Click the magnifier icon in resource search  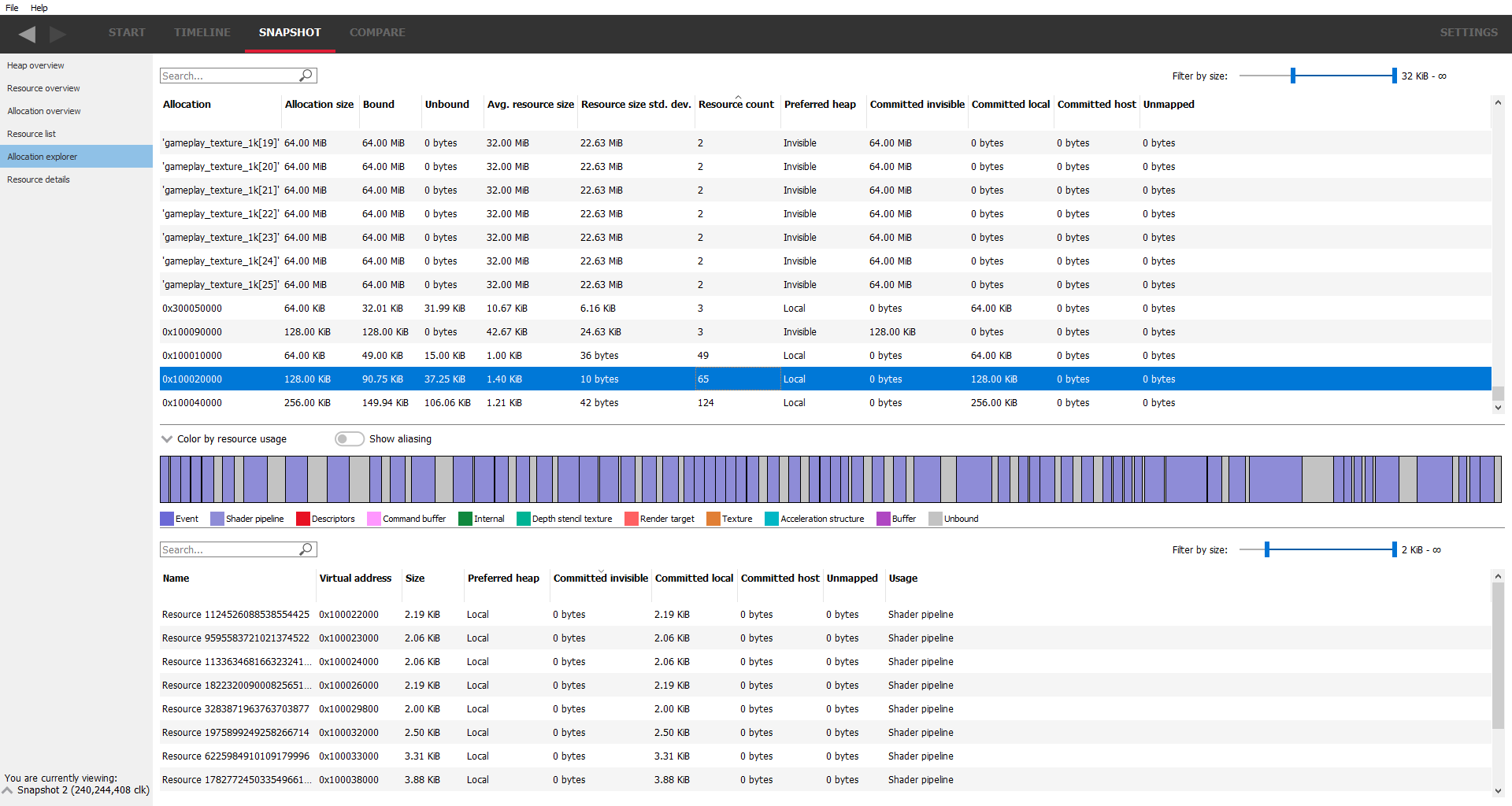click(x=306, y=549)
